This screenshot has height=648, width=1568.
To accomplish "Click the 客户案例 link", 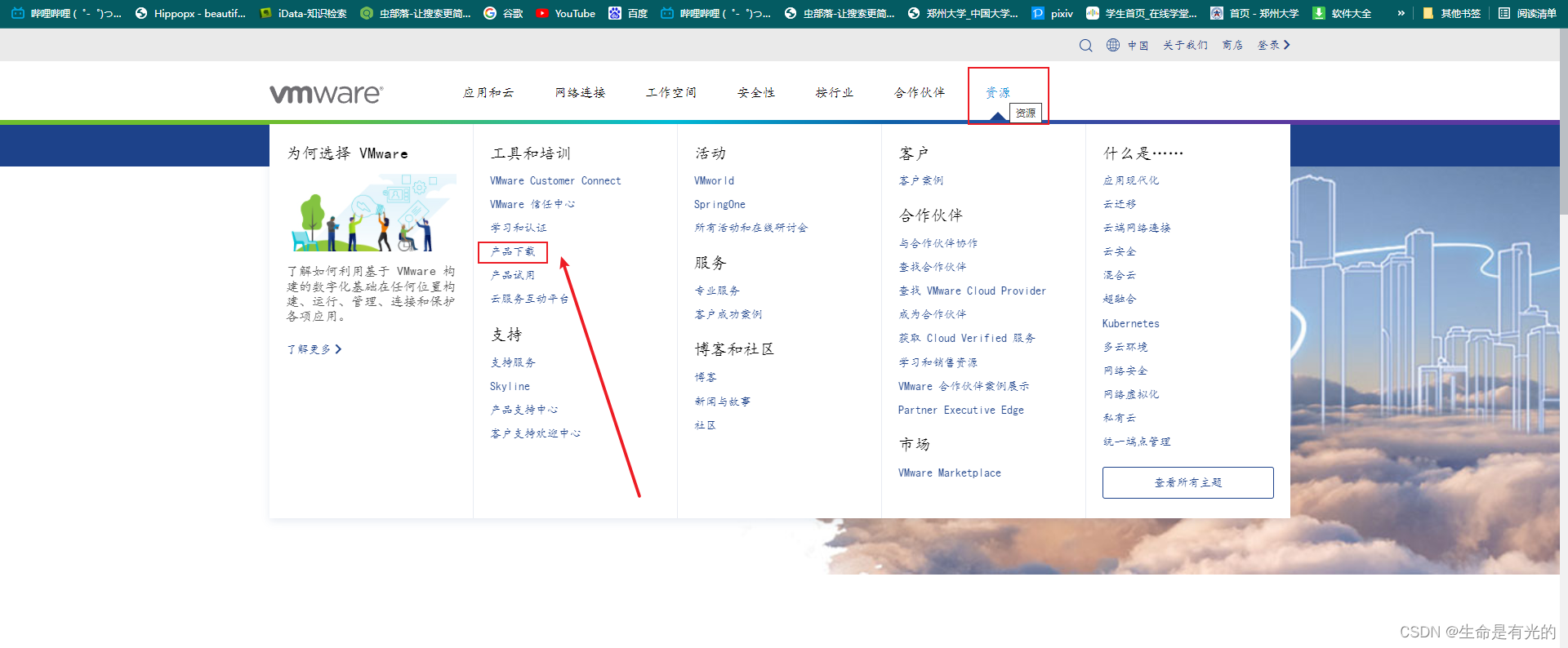I will pyautogui.click(x=921, y=180).
